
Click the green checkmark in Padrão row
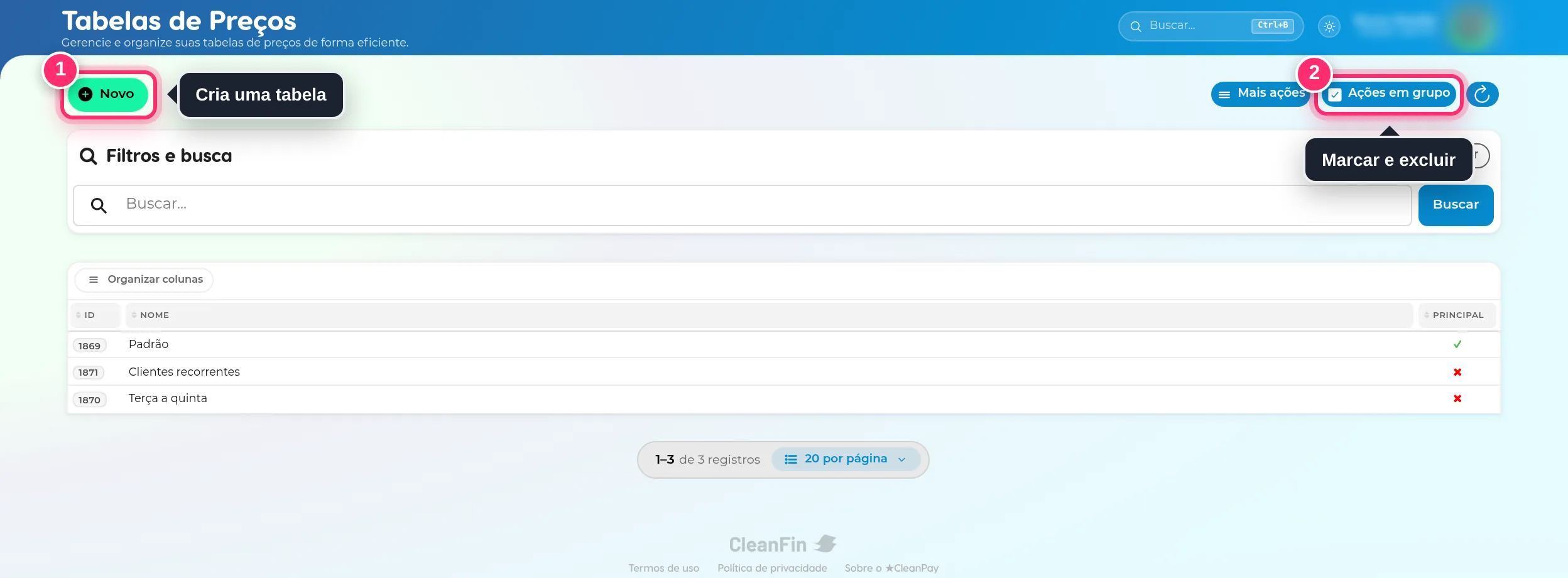point(1457,344)
